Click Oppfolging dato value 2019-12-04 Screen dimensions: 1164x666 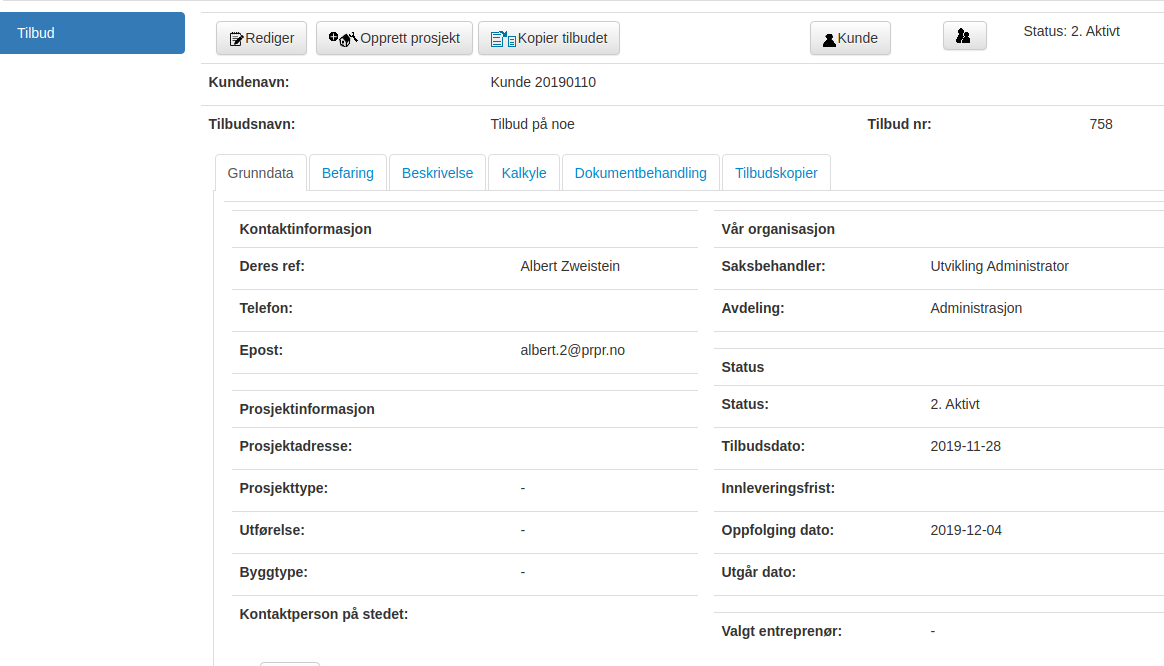966,530
